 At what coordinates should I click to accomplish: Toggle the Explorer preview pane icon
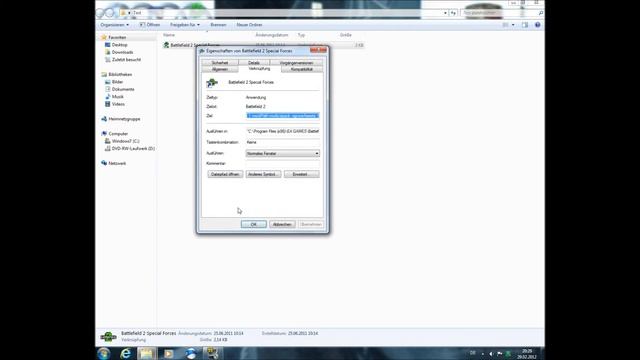pyautogui.click(x=525, y=25)
